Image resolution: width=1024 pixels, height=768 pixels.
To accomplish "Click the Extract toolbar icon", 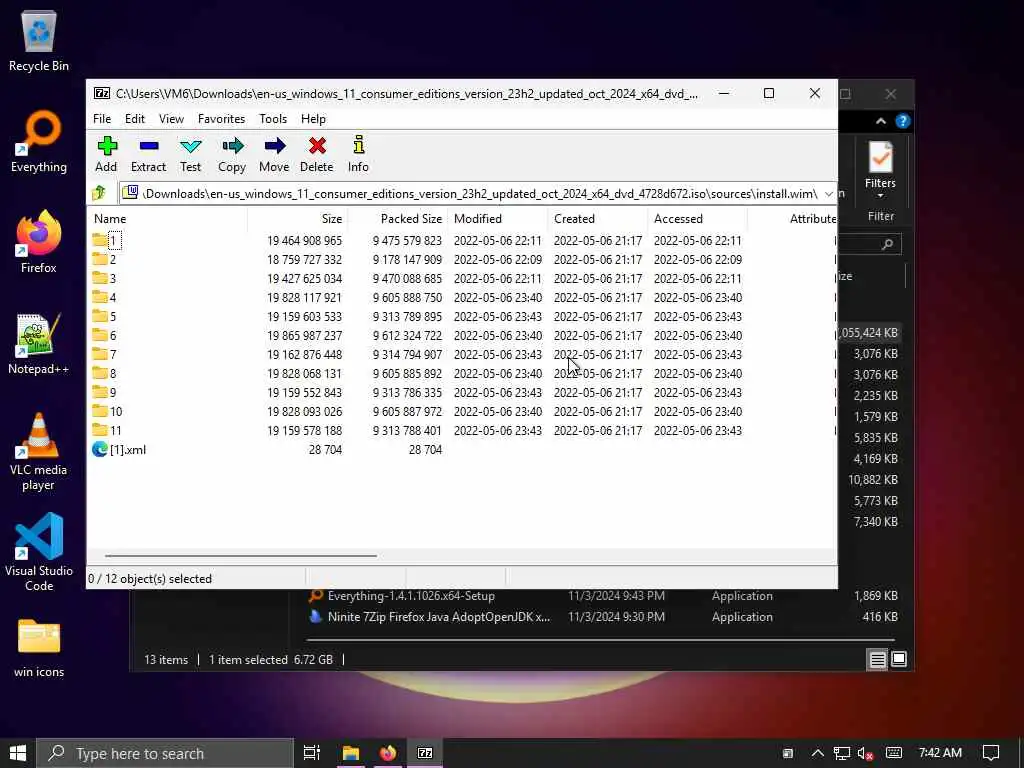I will pos(148,154).
